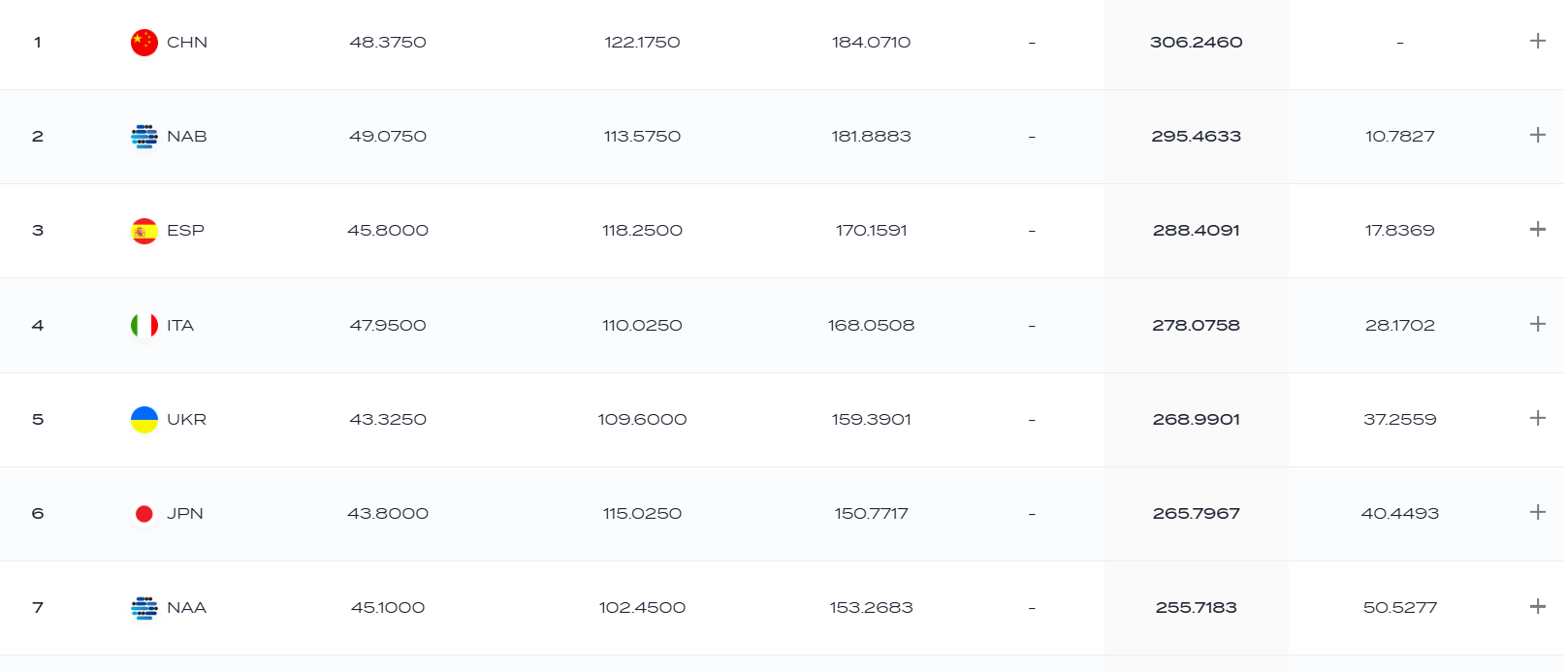This screenshot has height=672, width=1568.
Task: Click the NAA neutral athletes emblem
Action: point(144,608)
